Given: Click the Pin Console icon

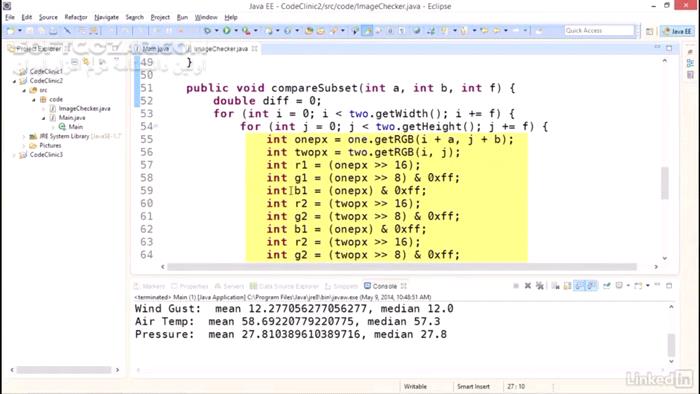Looking at the screenshot, I should [x=607, y=286].
